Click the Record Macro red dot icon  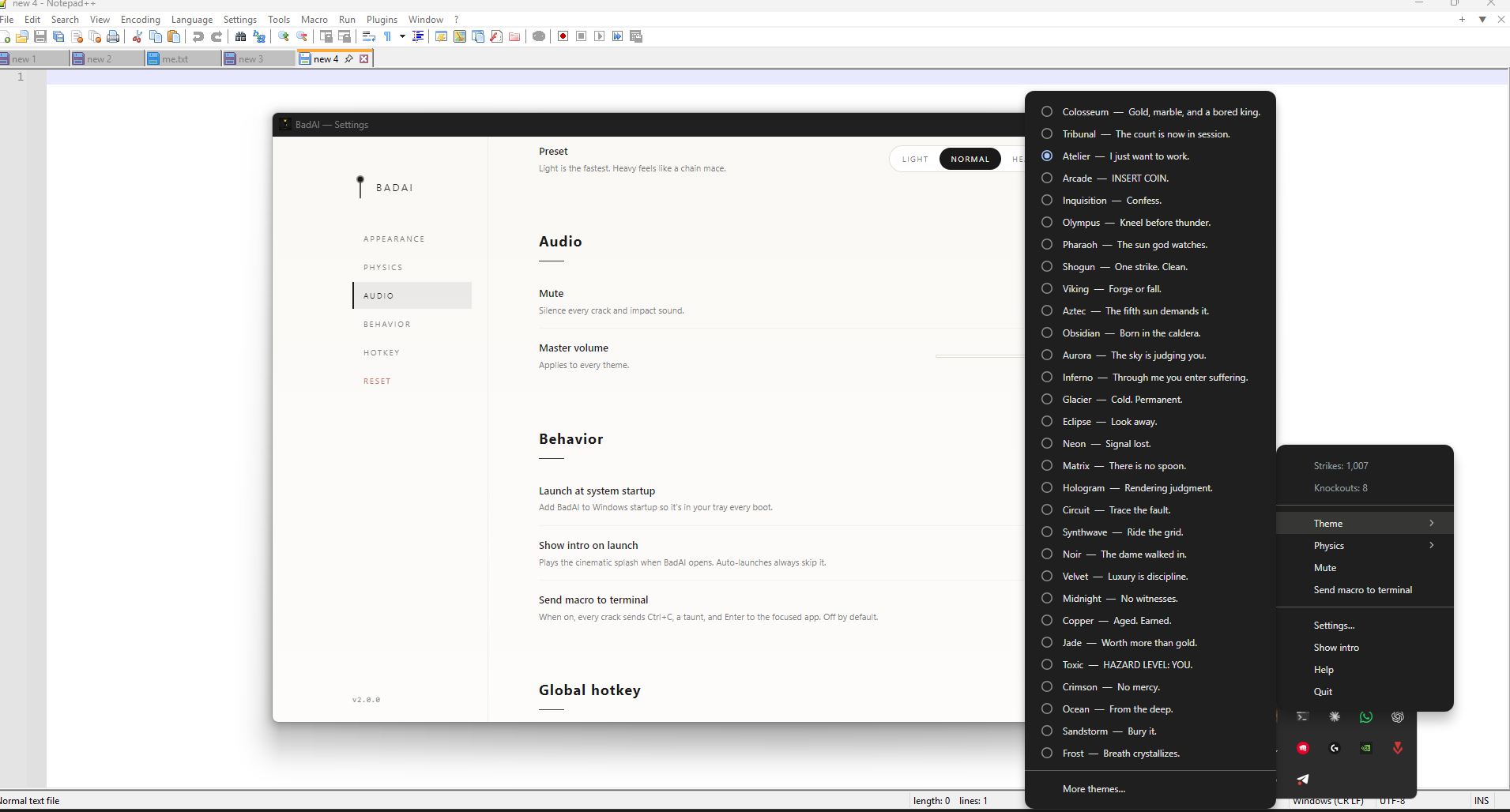563,36
